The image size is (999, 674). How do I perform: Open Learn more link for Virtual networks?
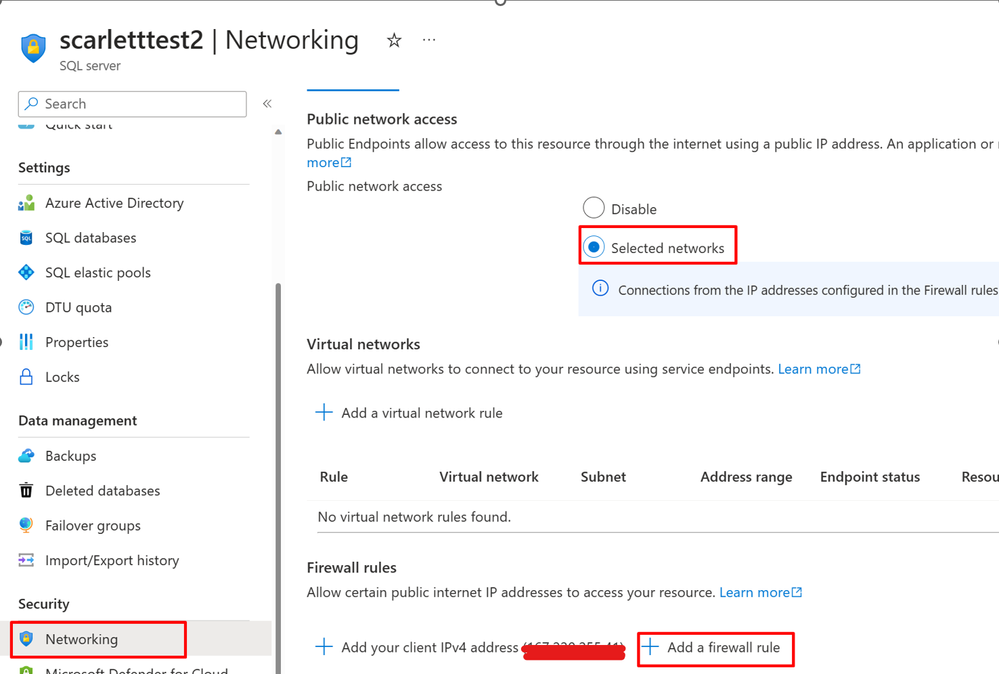[819, 369]
